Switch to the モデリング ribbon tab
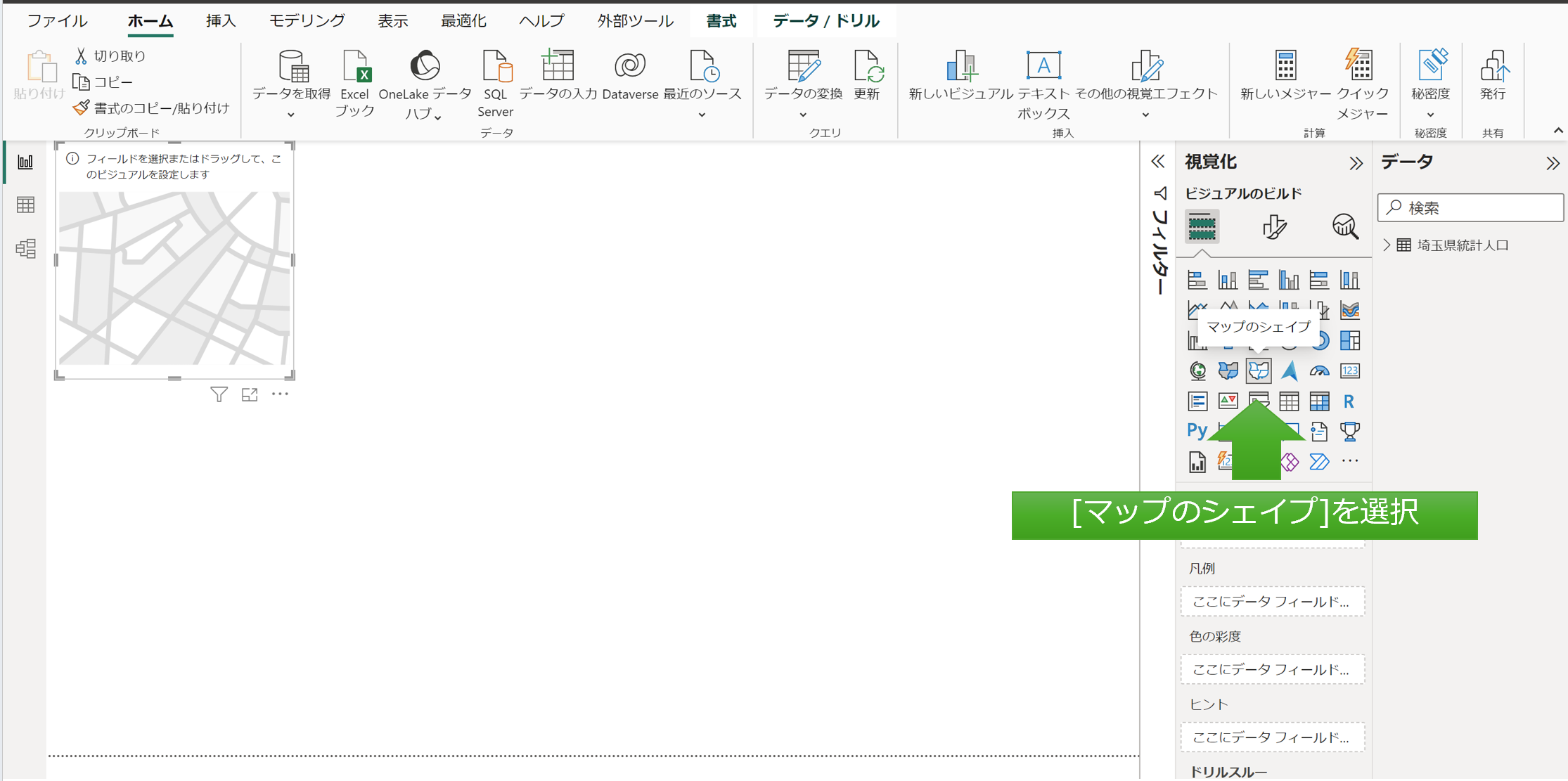The height and width of the screenshot is (781, 1568). pyautogui.click(x=307, y=21)
